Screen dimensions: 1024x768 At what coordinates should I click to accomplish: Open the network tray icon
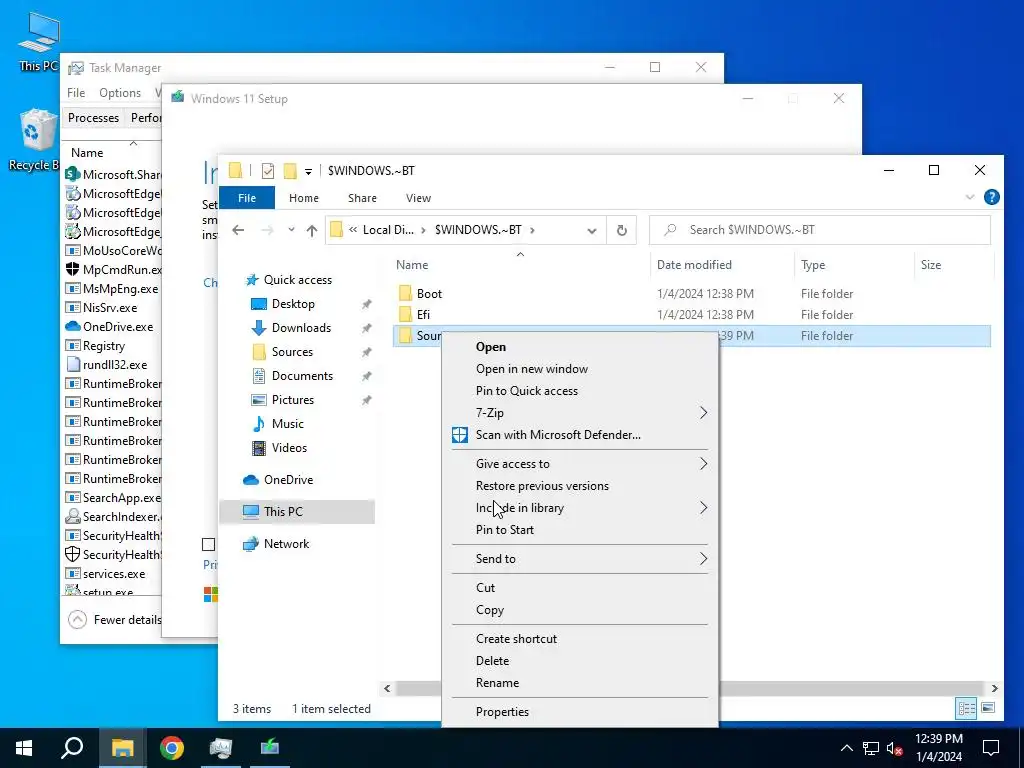pos(871,748)
